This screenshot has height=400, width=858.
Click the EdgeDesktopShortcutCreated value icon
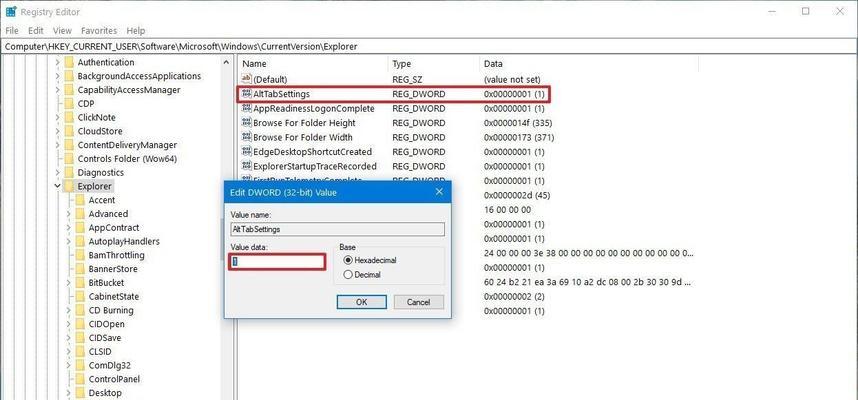coord(246,152)
